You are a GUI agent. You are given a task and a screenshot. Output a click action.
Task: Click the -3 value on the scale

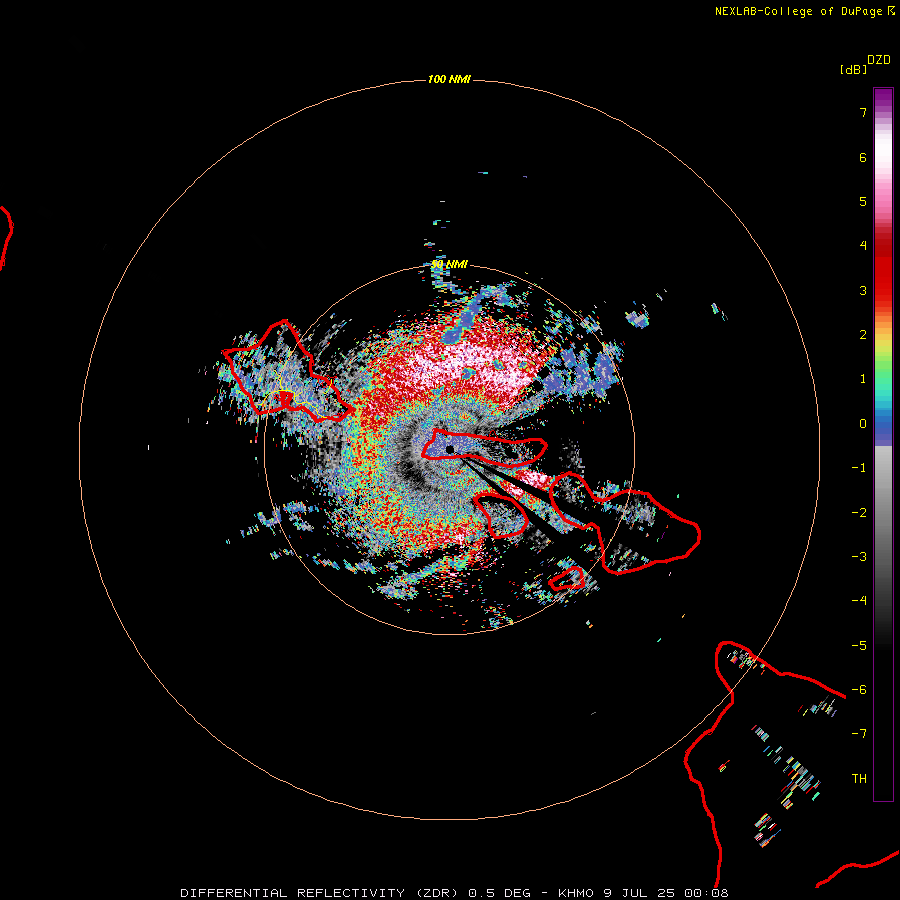pyautogui.click(x=859, y=557)
